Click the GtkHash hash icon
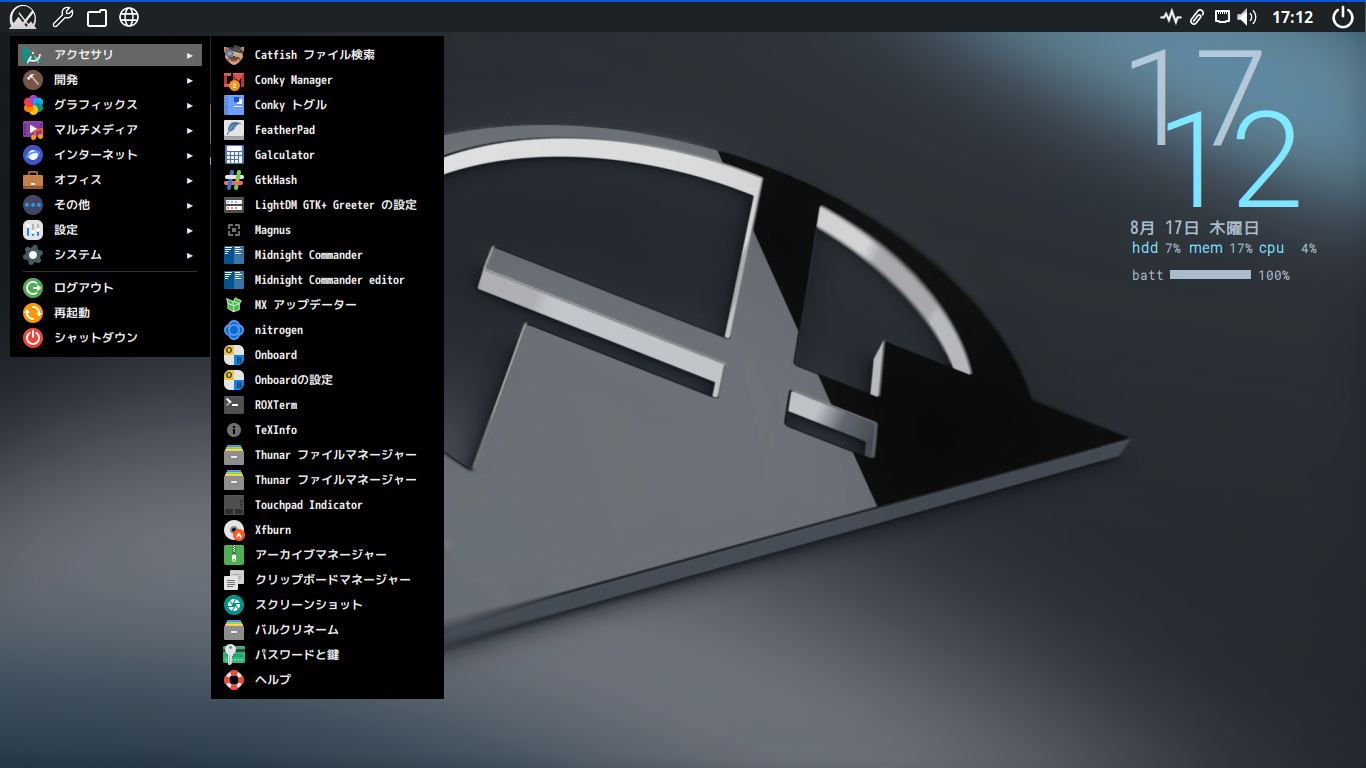Screen dimensions: 1366x768 [234, 180]
